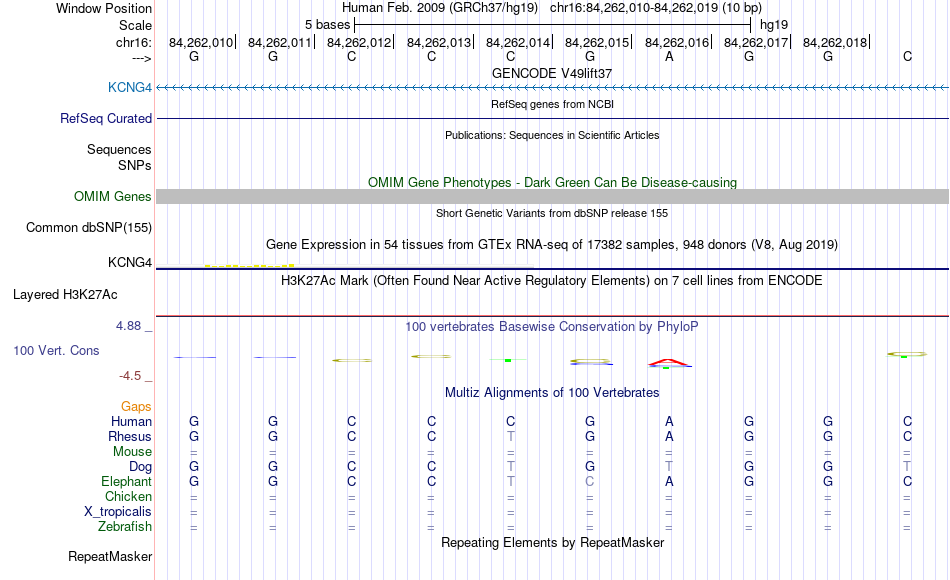
Task: Click the GENCODE V49lift37 track title
Action: (552, 73)
